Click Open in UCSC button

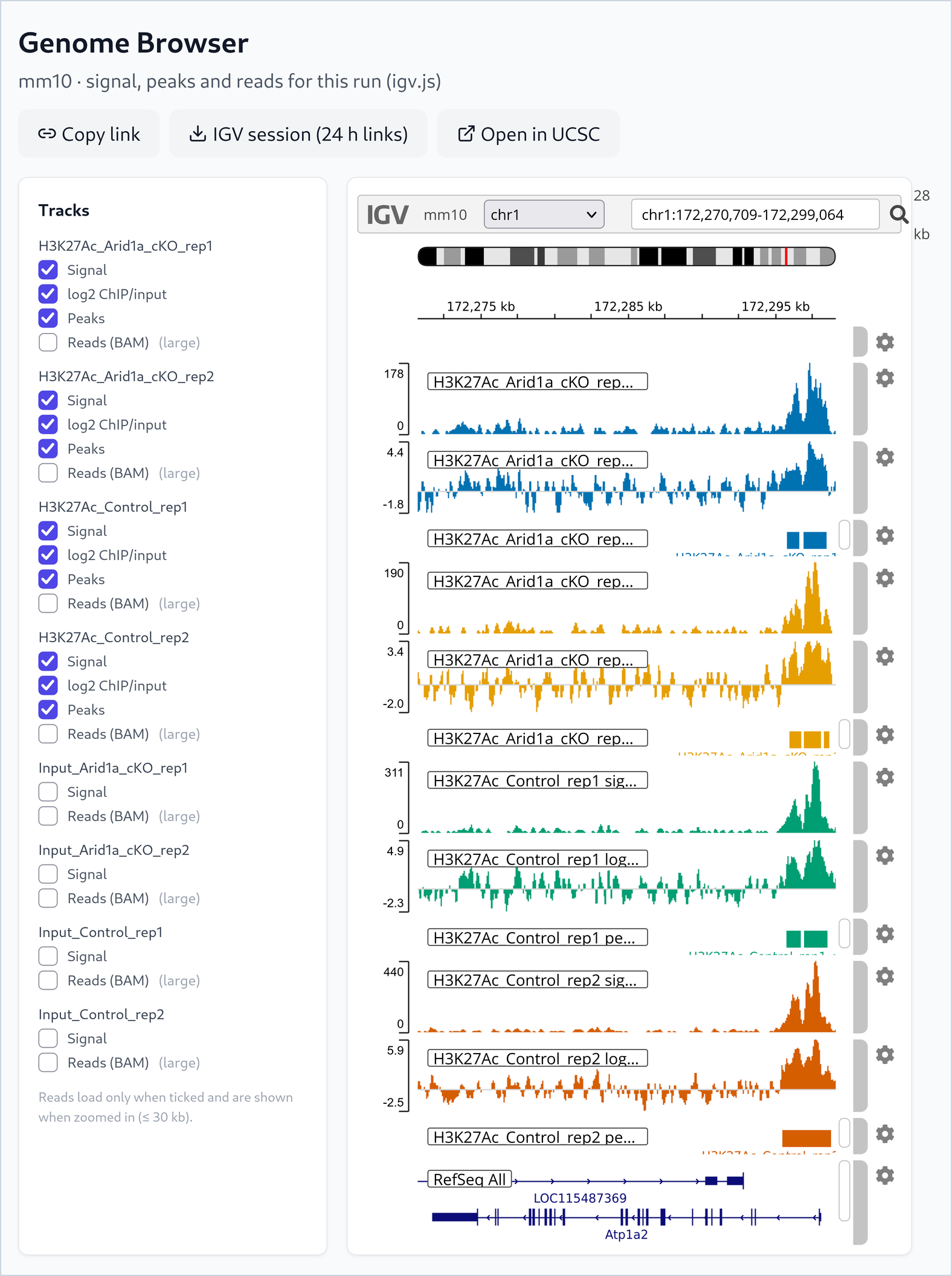[x=529, y=134]
